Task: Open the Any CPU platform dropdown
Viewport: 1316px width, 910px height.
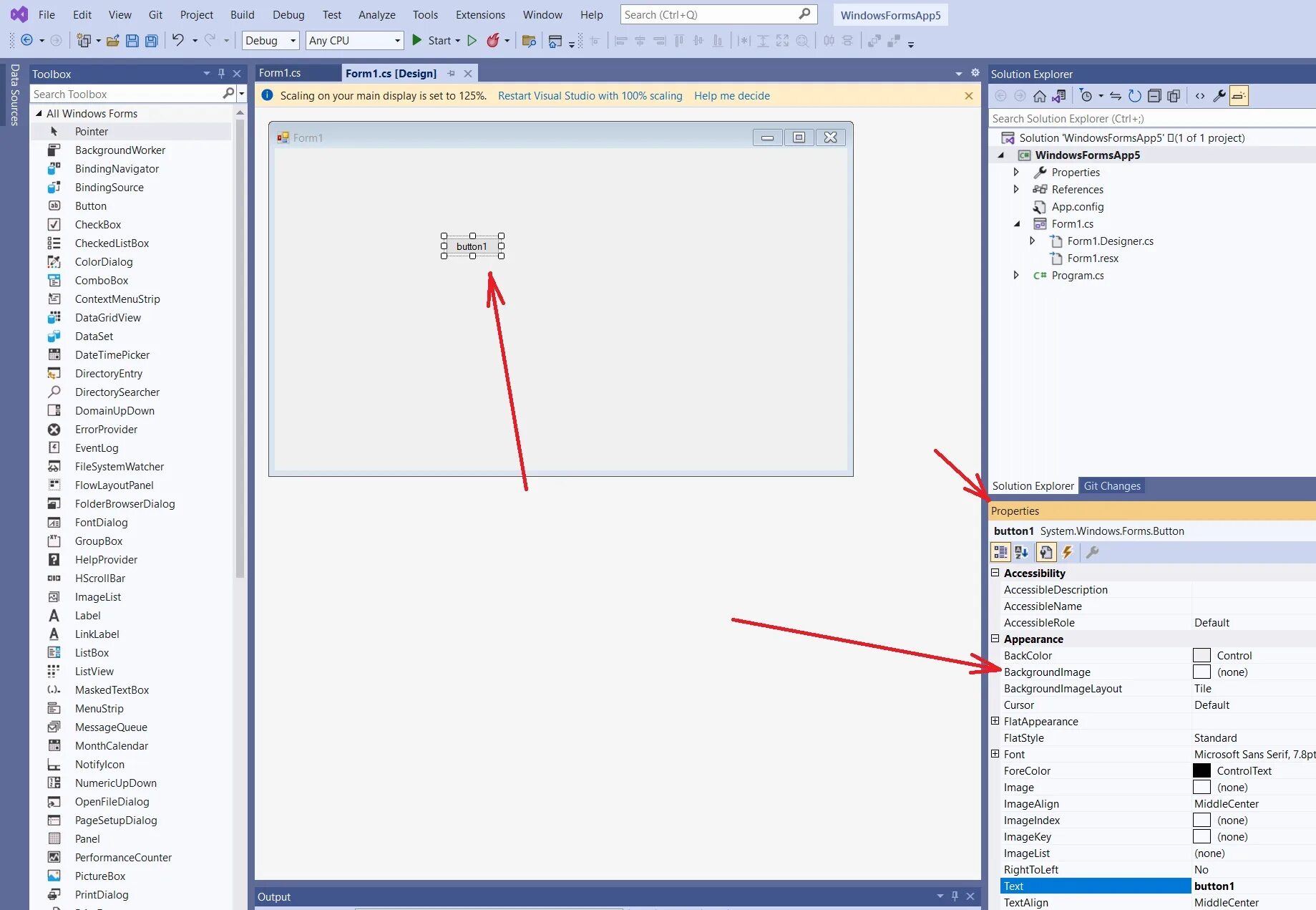Action: click(x=355, y=41)
